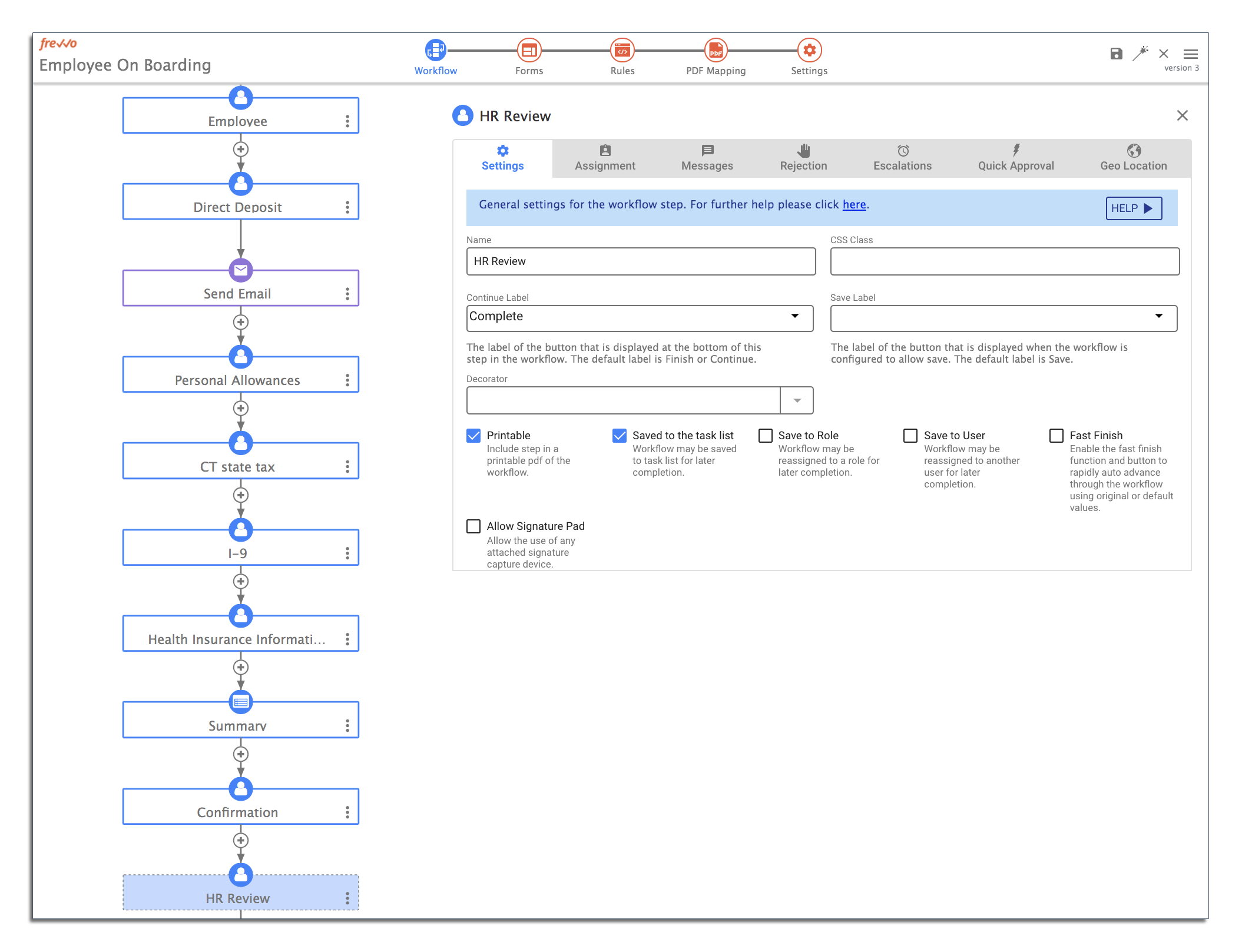Enable the Save to User checkbox
The width and height of the screenshot is (1242, 952).
pyautogui.click(x=910, y=436)
